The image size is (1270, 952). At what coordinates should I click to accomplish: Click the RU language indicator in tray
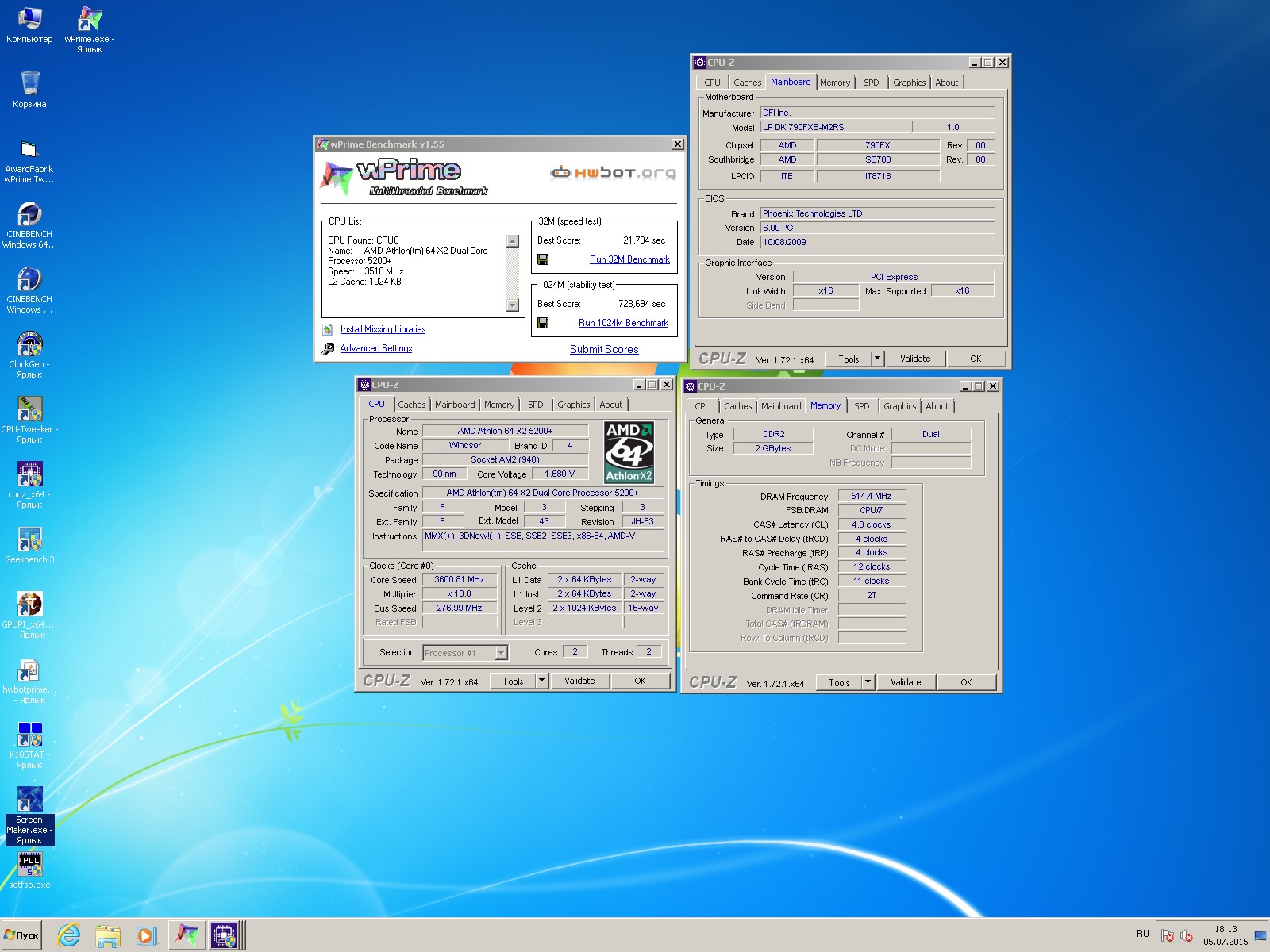pyautogui.click(x=1142, y=934)
